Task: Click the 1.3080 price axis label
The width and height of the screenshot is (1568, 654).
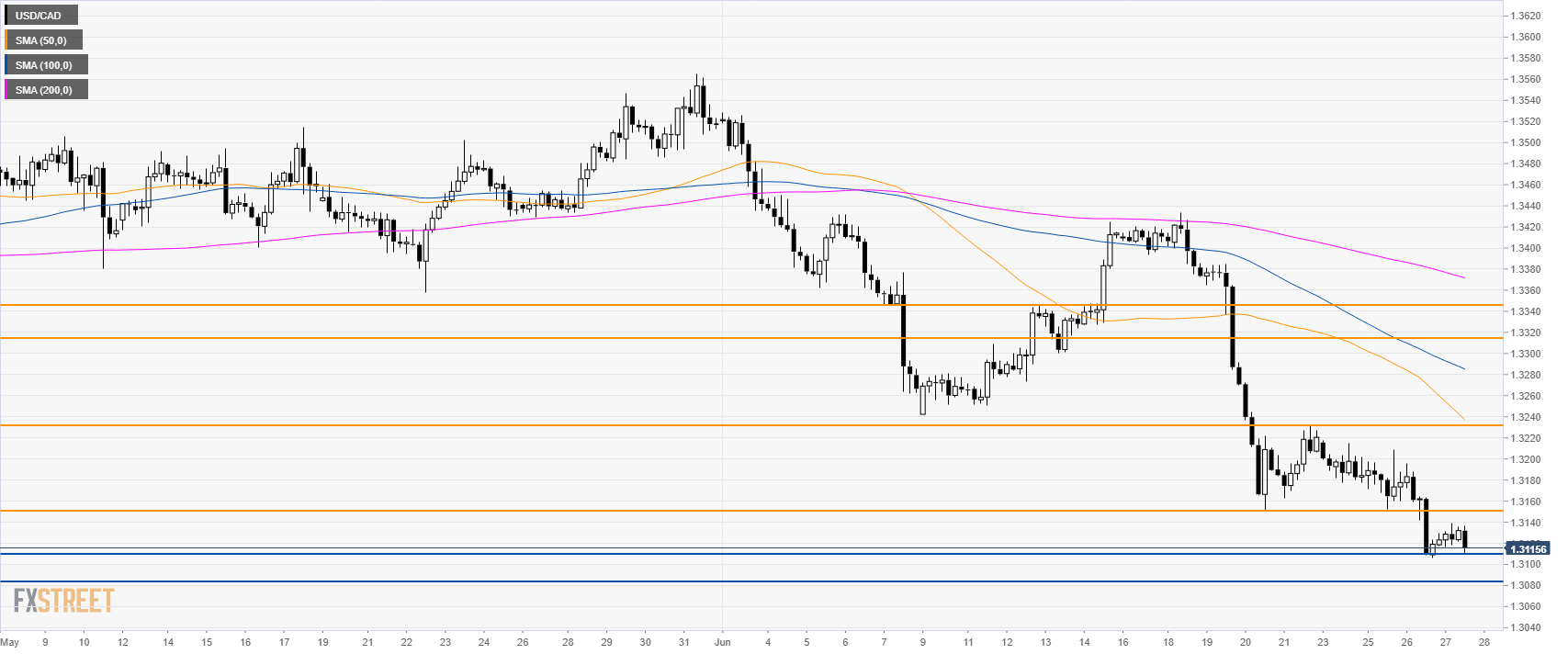Action: tap(1526, 586)
